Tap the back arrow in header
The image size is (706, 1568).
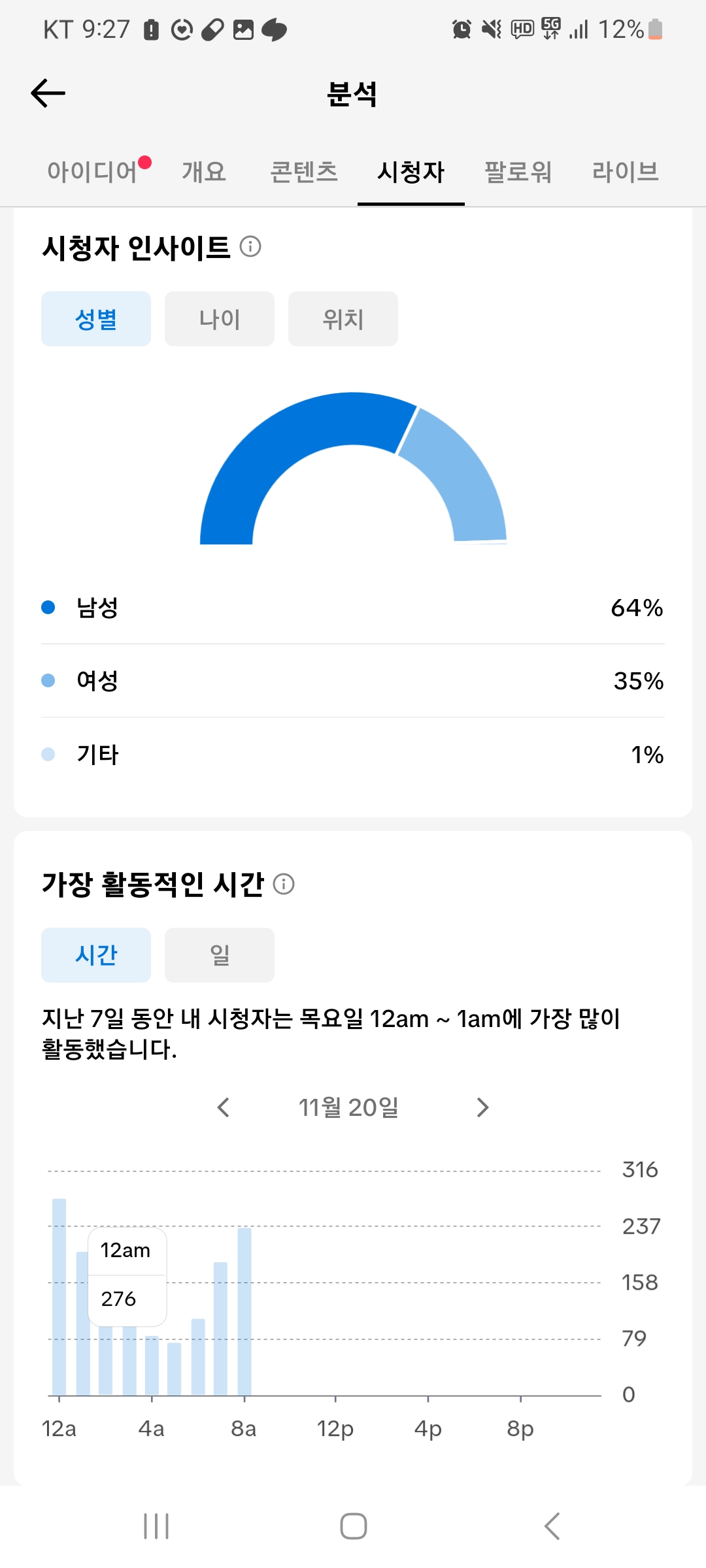(48, 93)
